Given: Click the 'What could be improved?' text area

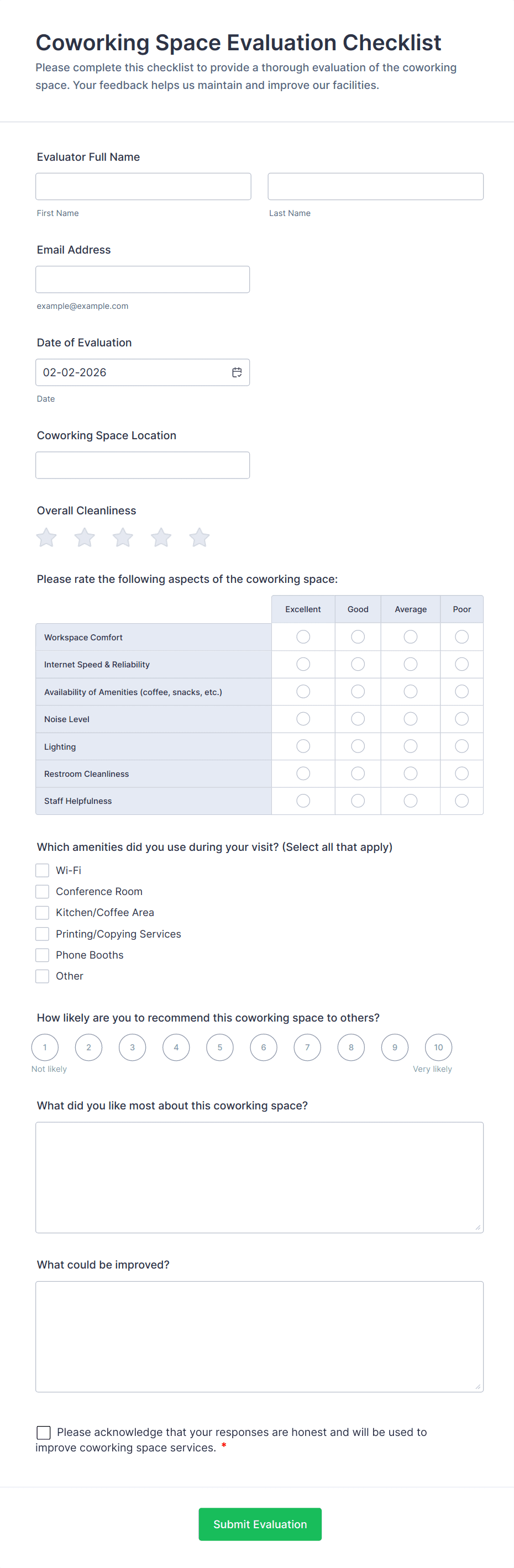Looking at the screenshot, I should (x=259, y=1337).
